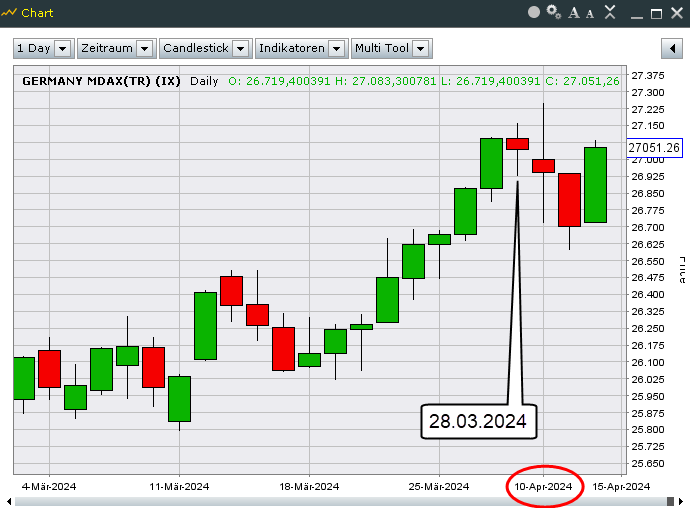Click the 10-Apr-2024 date axis label
This screenshot has height=508, width=690.
tap(543, 486)
